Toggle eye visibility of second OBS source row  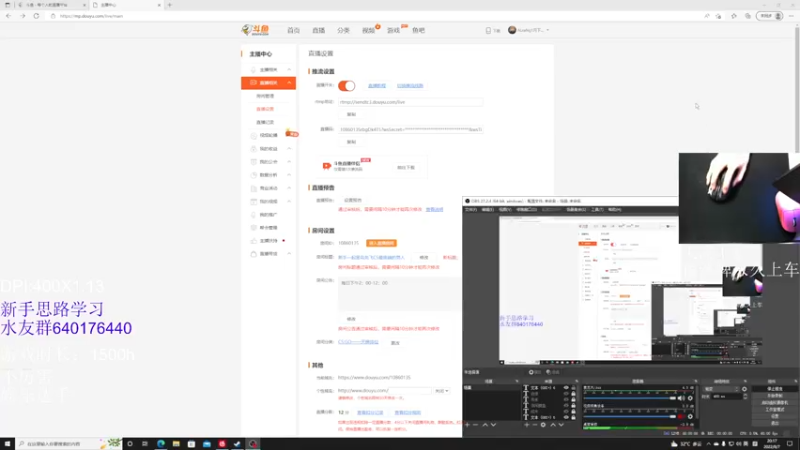(566, 393)
